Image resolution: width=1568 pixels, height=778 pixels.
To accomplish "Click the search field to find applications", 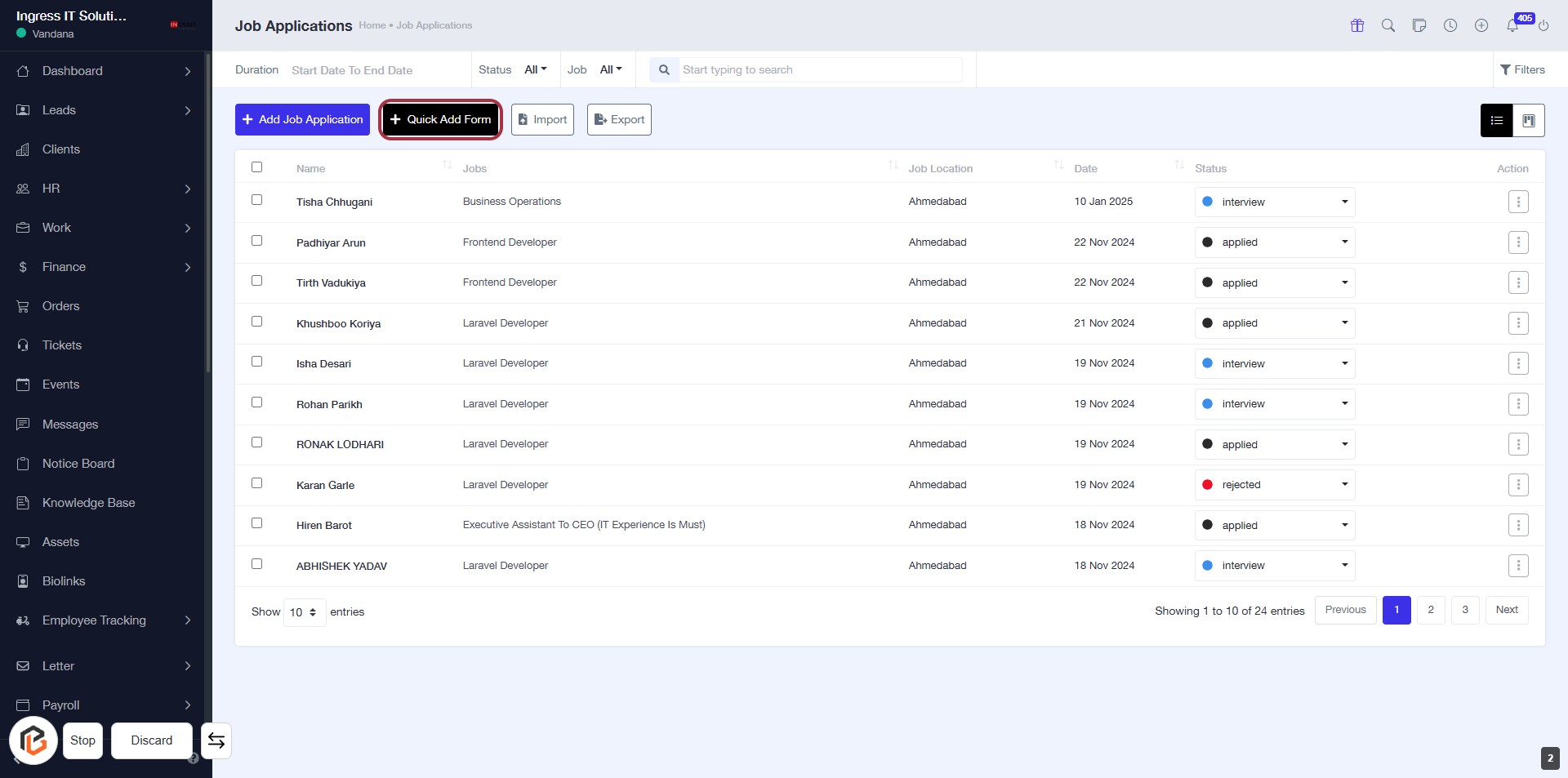I will coord(819,69).
